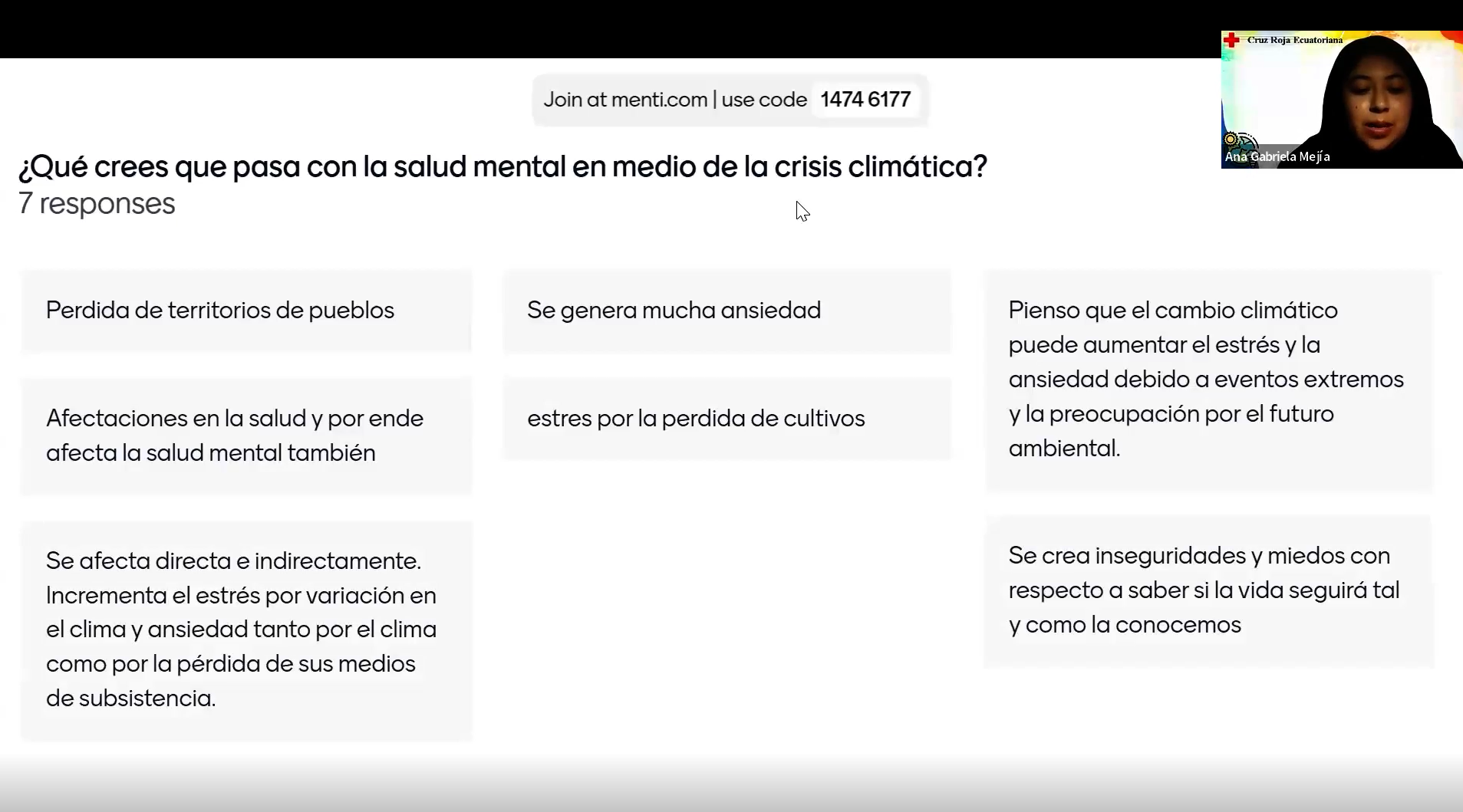Open the 'Pienso que el cambio climático' response
1463x812 pixels.
coord(1208,380)
